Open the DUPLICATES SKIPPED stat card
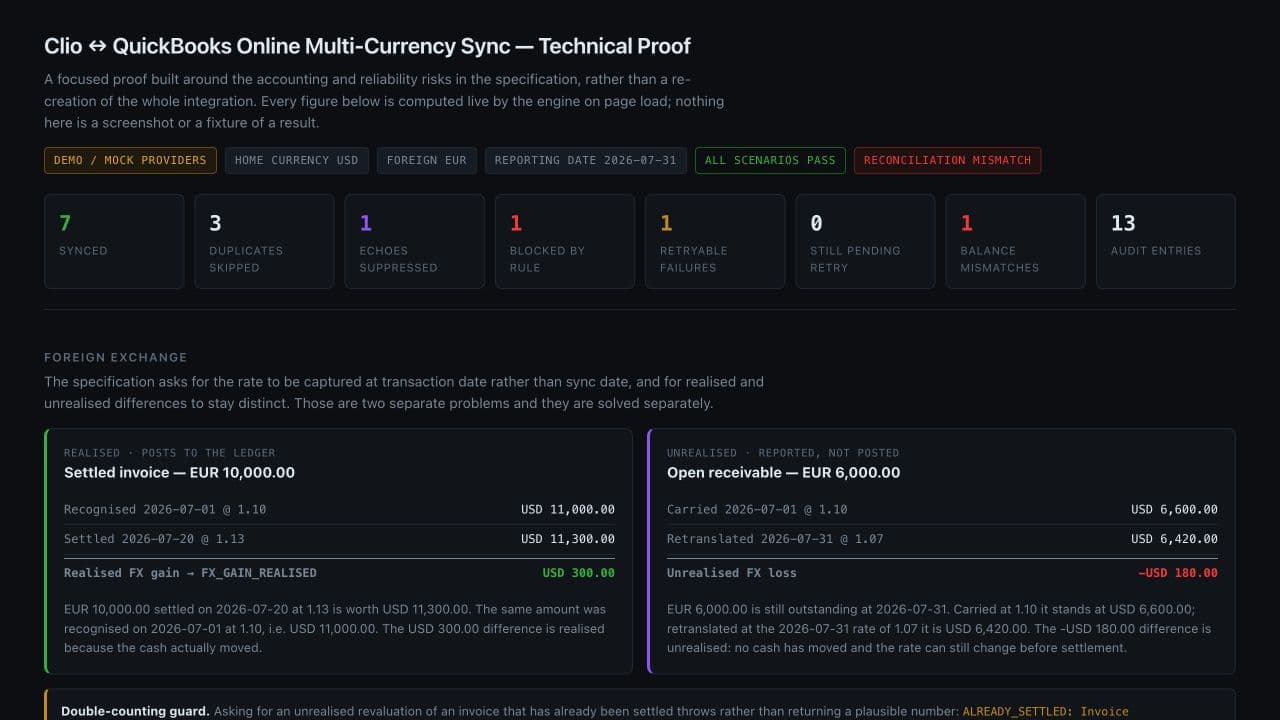This screenshot has height=720, width=1280. (264, 241)
